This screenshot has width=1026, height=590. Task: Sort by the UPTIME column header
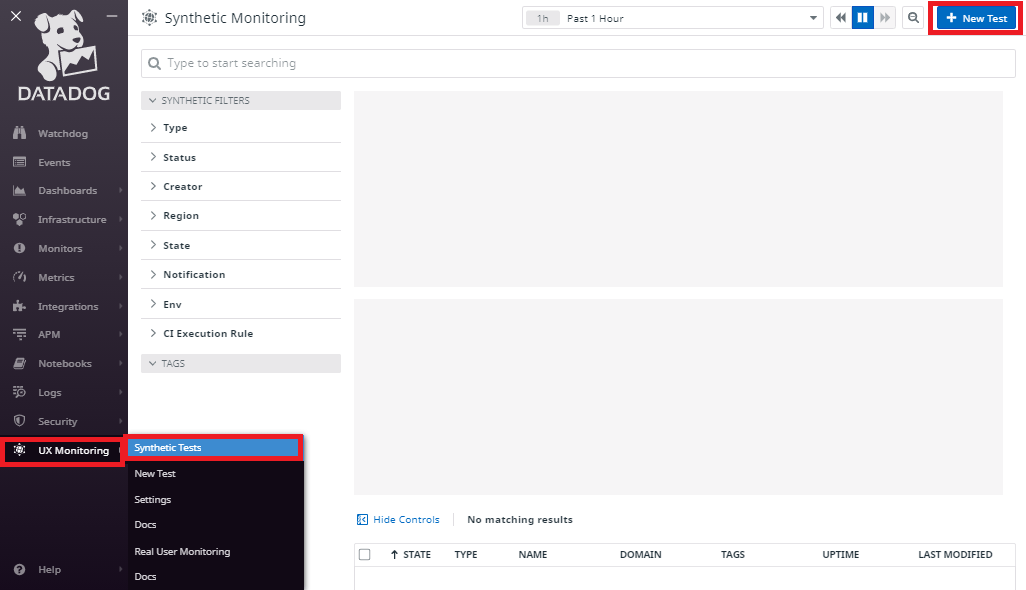[841, 555]
